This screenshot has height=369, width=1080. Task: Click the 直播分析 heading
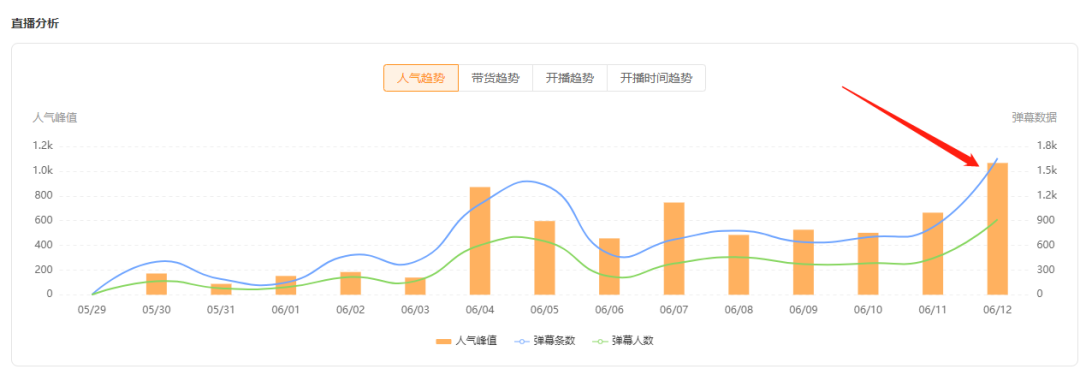point(35,23)
